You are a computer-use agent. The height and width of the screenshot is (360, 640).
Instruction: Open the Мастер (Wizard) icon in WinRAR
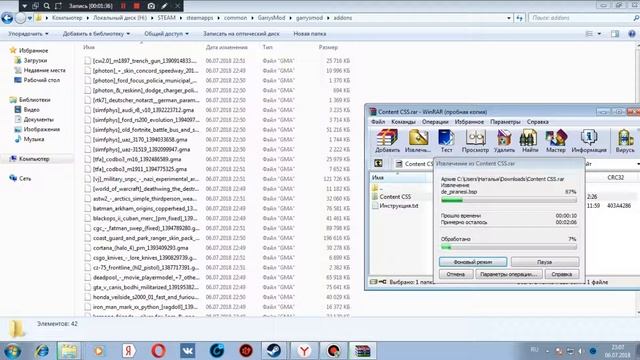coord(556,141)
